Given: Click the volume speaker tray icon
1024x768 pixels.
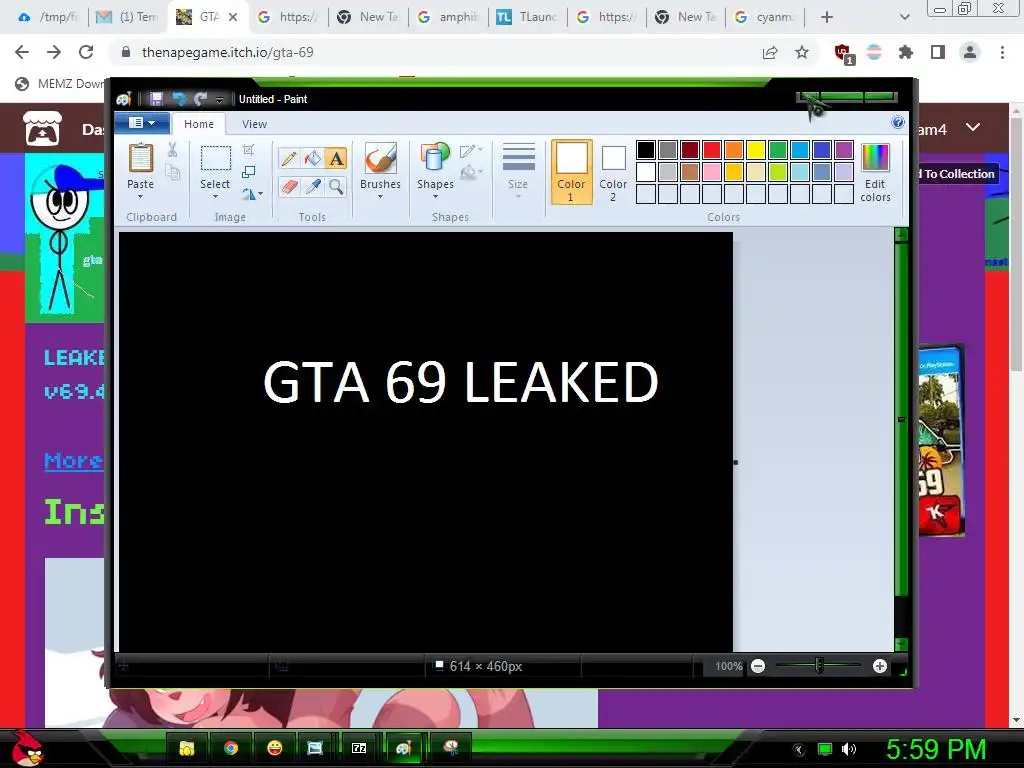Looking at the screenshot, I should click(849, 749).
